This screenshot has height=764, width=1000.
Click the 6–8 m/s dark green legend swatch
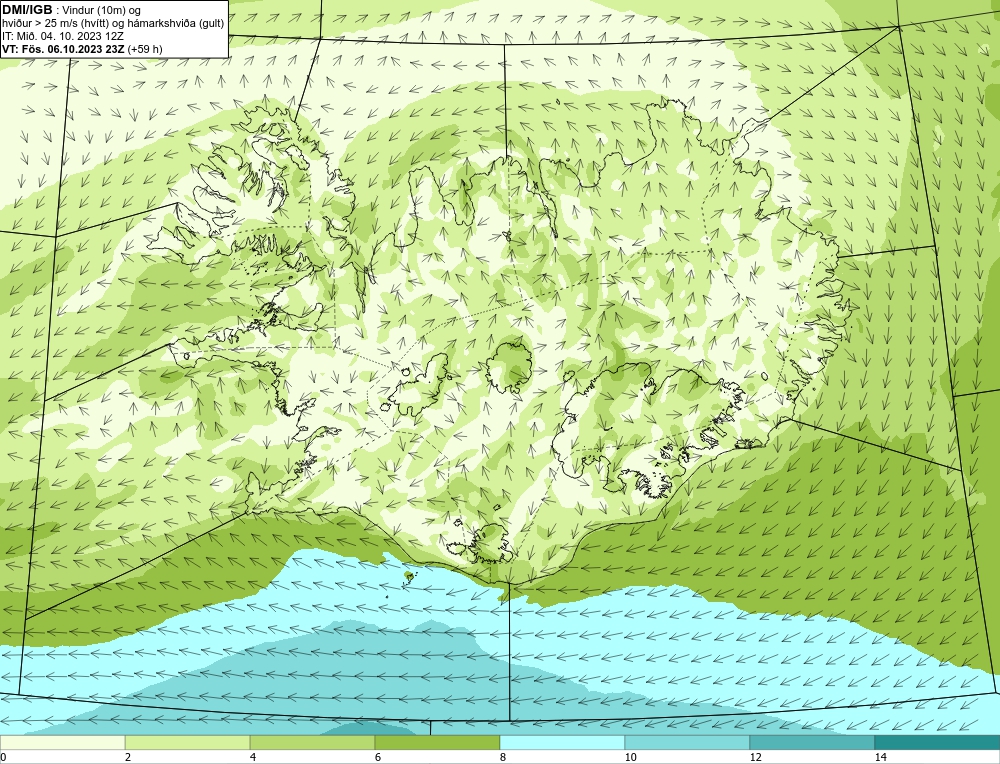coord(438,742)
